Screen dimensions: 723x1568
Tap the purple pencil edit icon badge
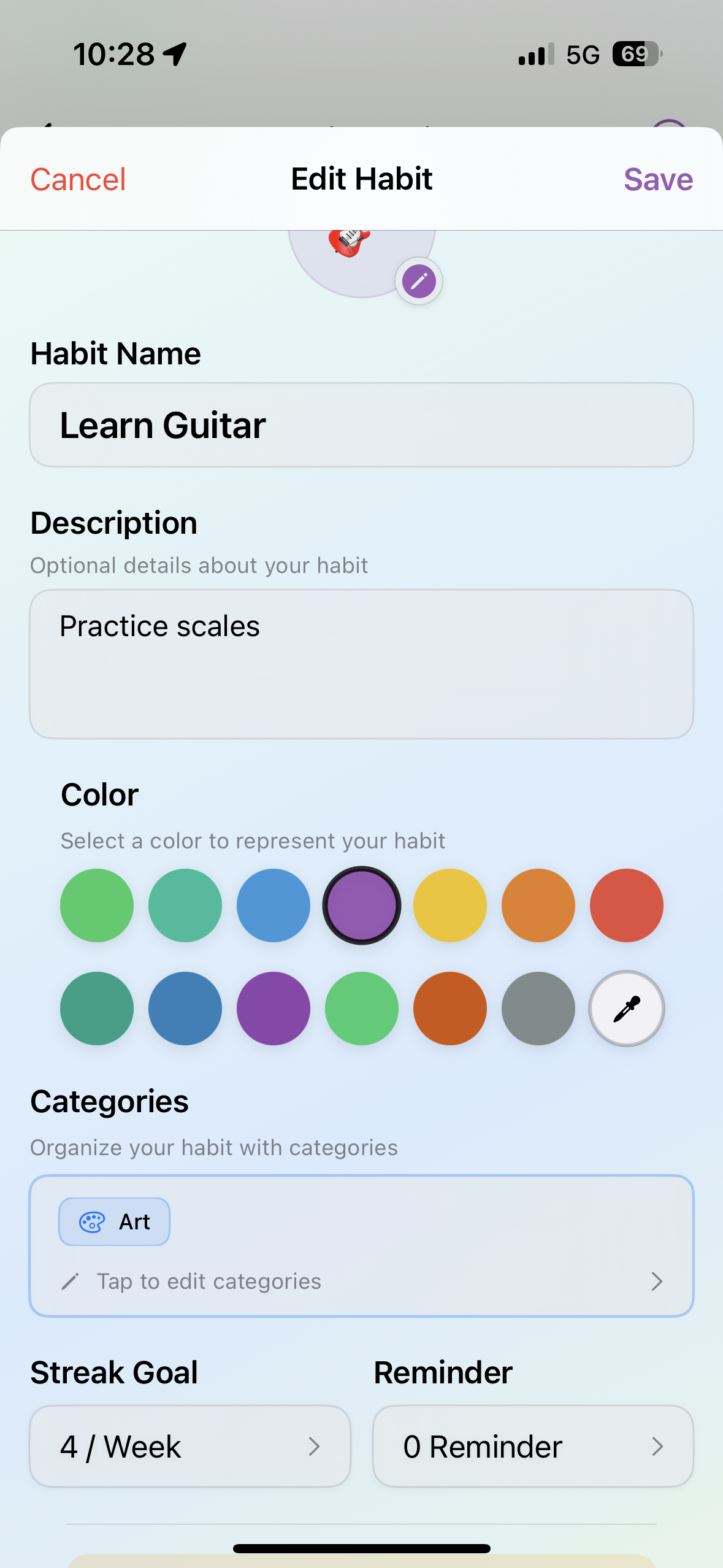point(419,282)
